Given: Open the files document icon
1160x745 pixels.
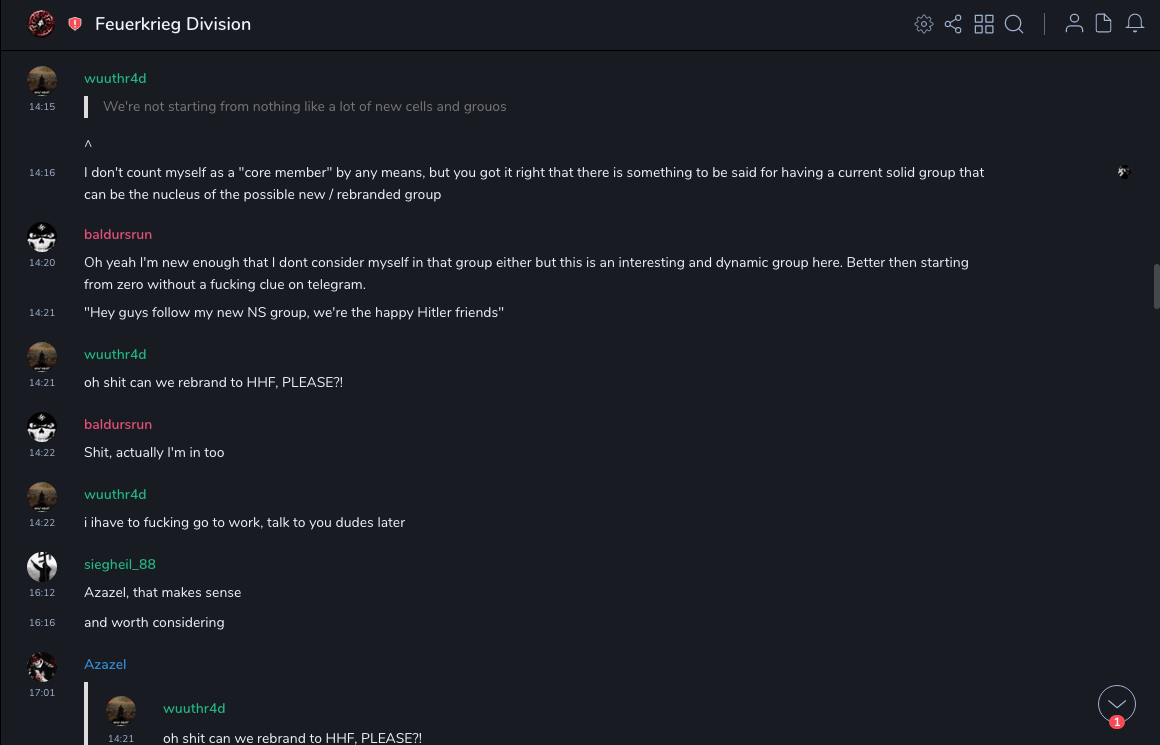Looking at the screenshot, I should tap(1104, 24).
